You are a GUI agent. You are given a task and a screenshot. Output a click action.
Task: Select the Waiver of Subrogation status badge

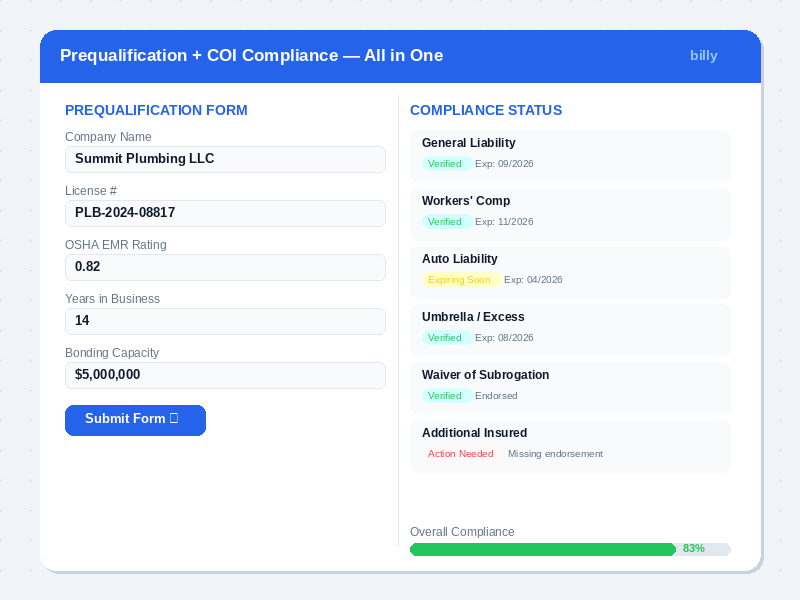point(446,395)
